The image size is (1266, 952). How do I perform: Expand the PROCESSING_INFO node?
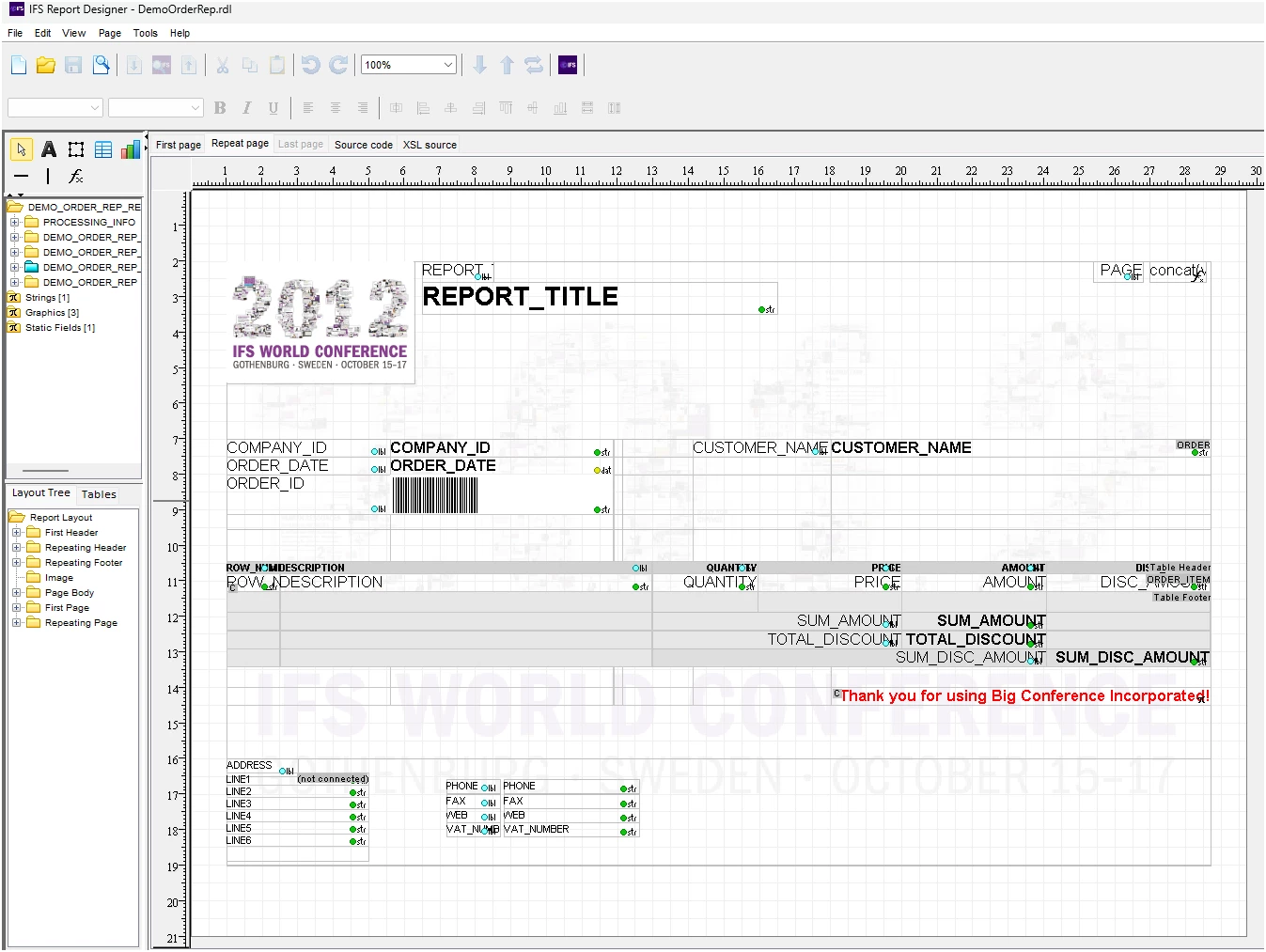(x=15, y=223)
